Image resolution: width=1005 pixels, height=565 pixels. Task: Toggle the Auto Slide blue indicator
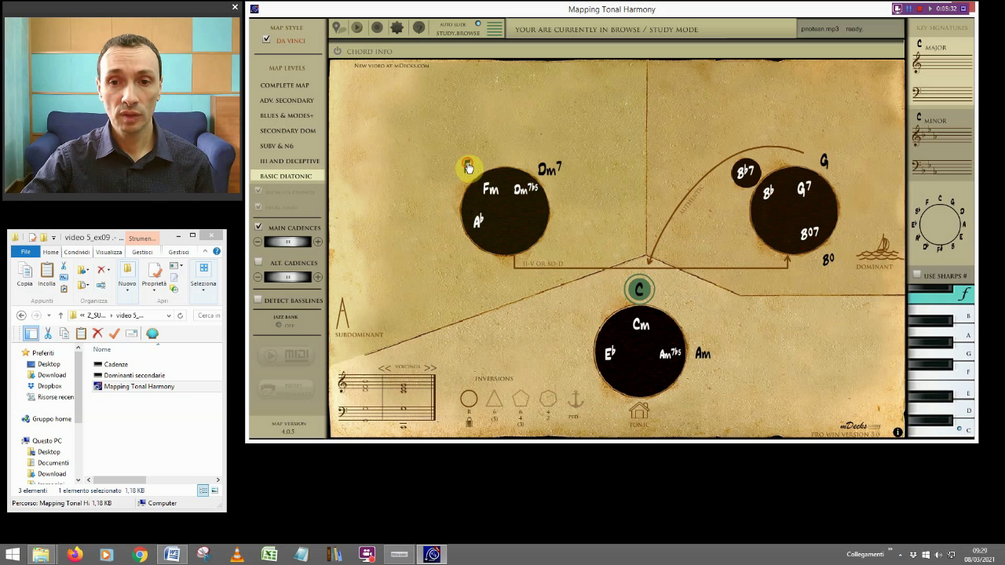pyautogui.click(x=478, y=24)
